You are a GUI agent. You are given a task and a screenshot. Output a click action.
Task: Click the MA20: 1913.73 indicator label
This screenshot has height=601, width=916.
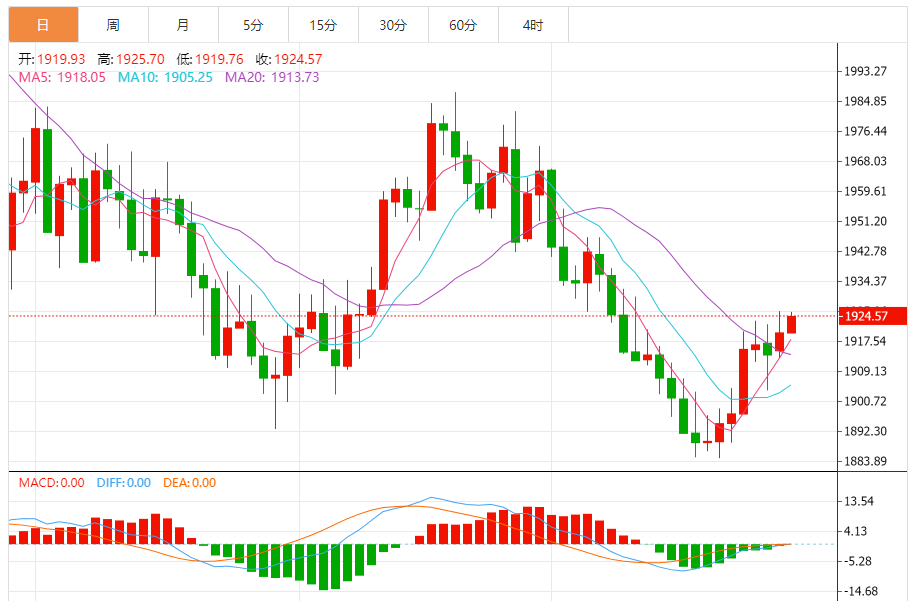click(x=272, y=77)
